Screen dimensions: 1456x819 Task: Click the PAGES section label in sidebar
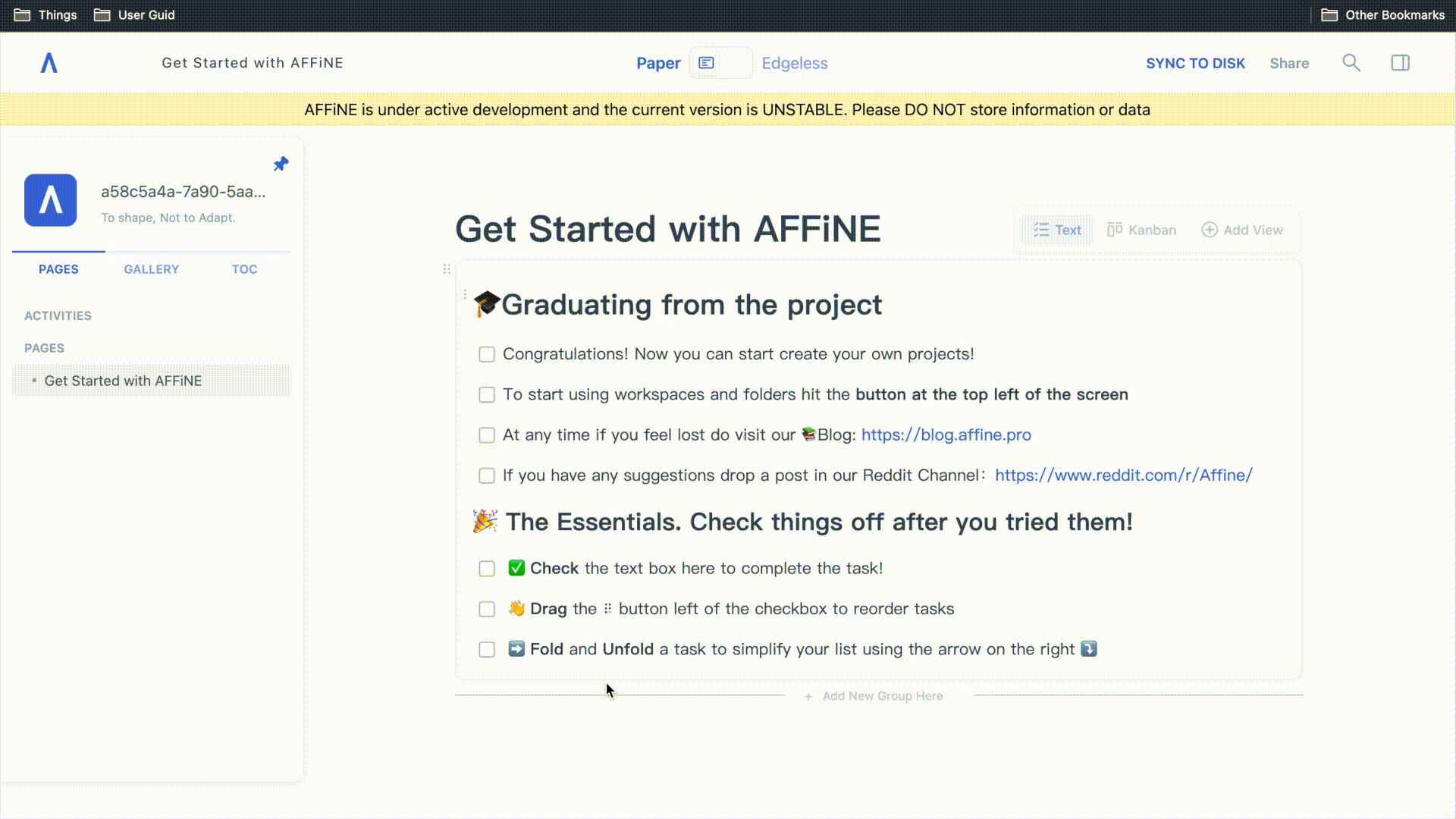[44, 348]
